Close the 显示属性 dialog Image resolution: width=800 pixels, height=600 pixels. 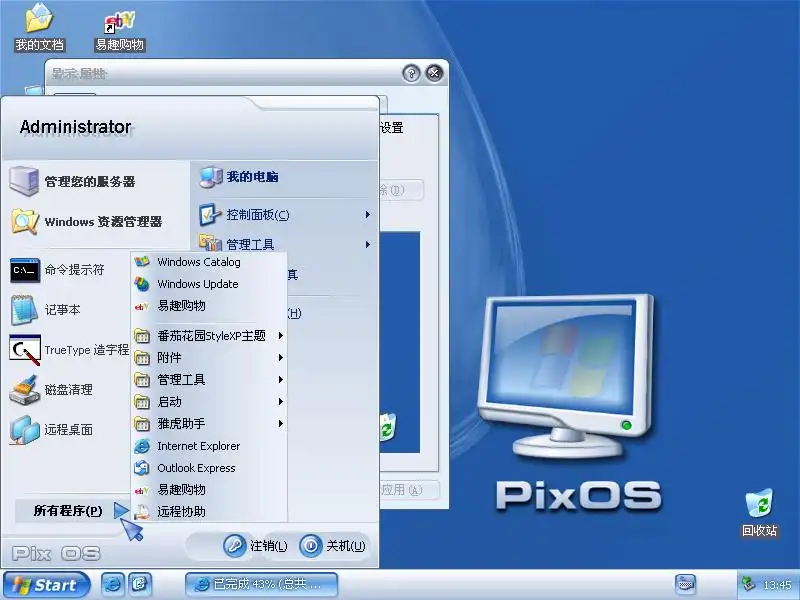pos(434,73)
